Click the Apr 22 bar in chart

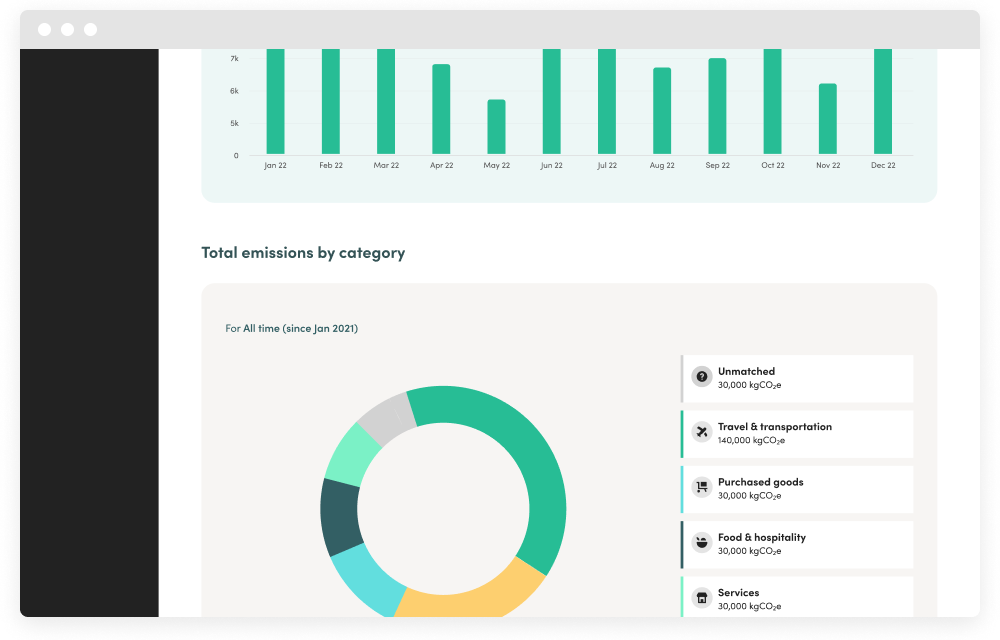click(x=441, y=108)
